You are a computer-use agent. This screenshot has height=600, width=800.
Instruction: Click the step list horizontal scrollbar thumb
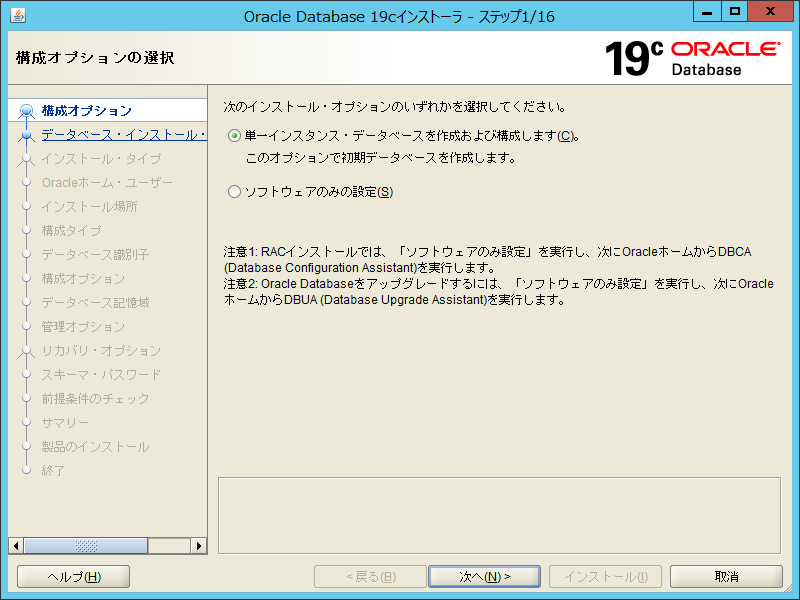tap(86, 546)
